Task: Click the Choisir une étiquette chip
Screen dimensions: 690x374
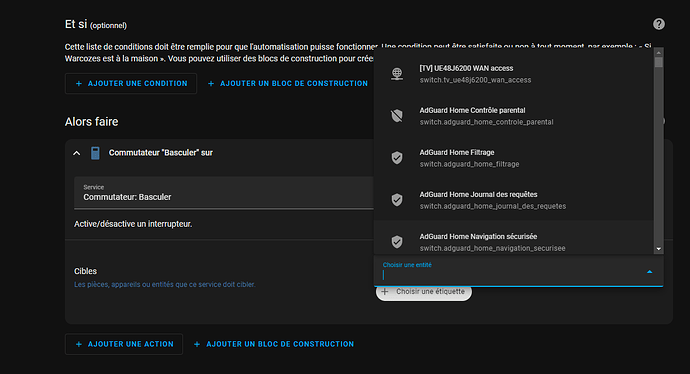Action: pos(424,292)
